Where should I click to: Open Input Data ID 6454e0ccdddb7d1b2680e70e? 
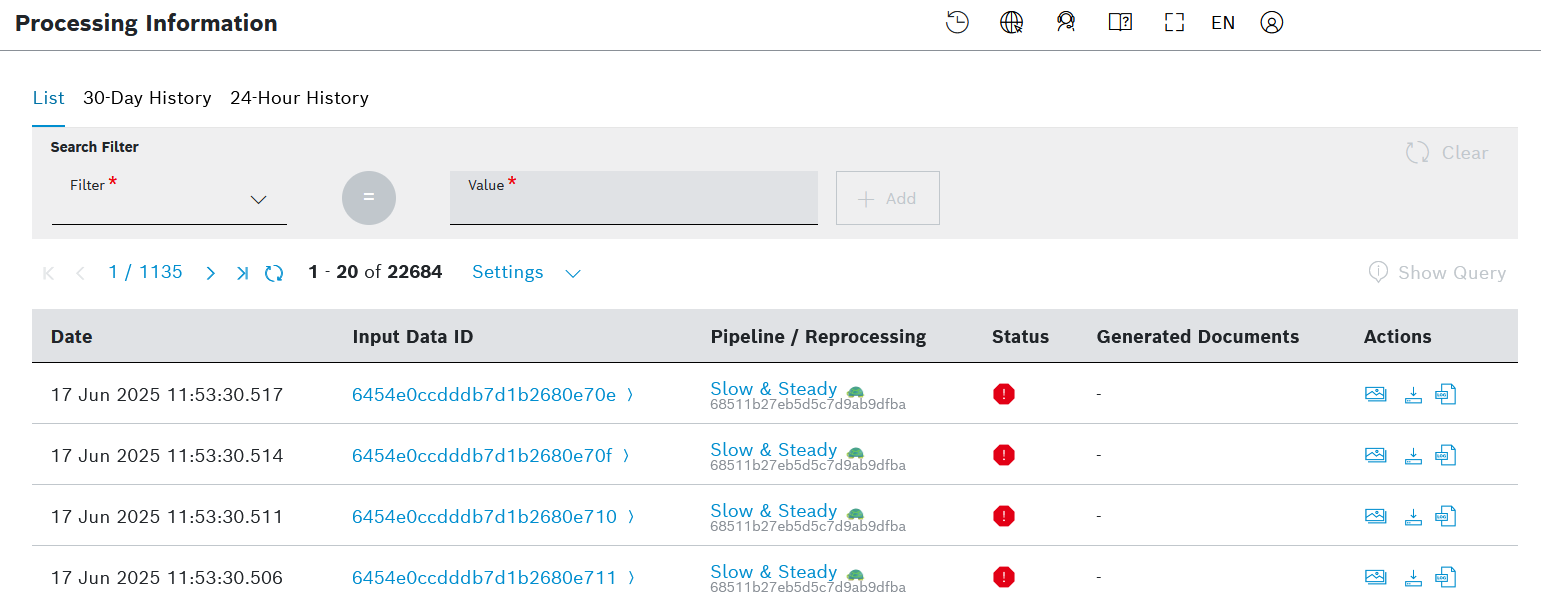pos(484,395)
